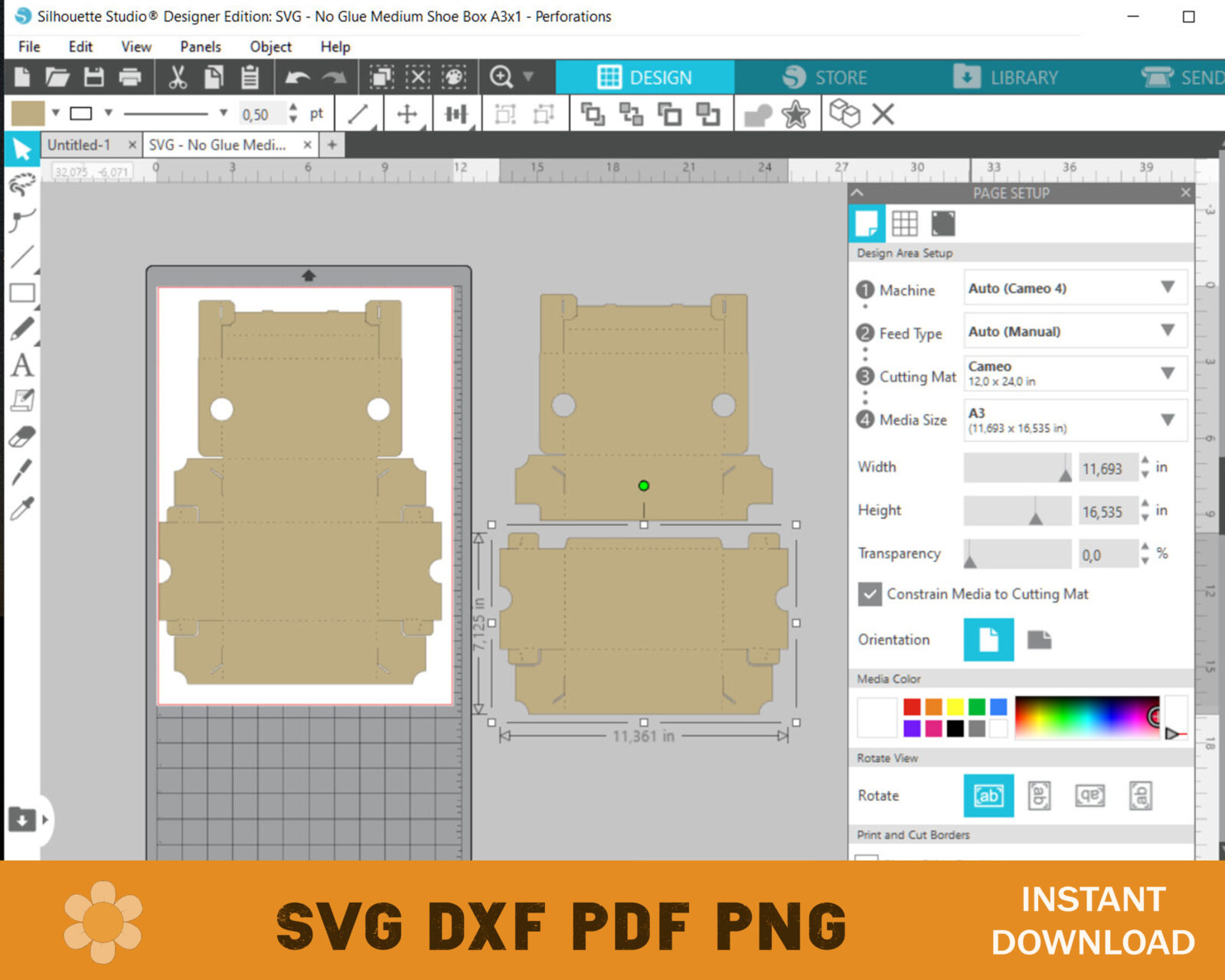Expand the fill color dropdown arrow

tap(56, 113)
